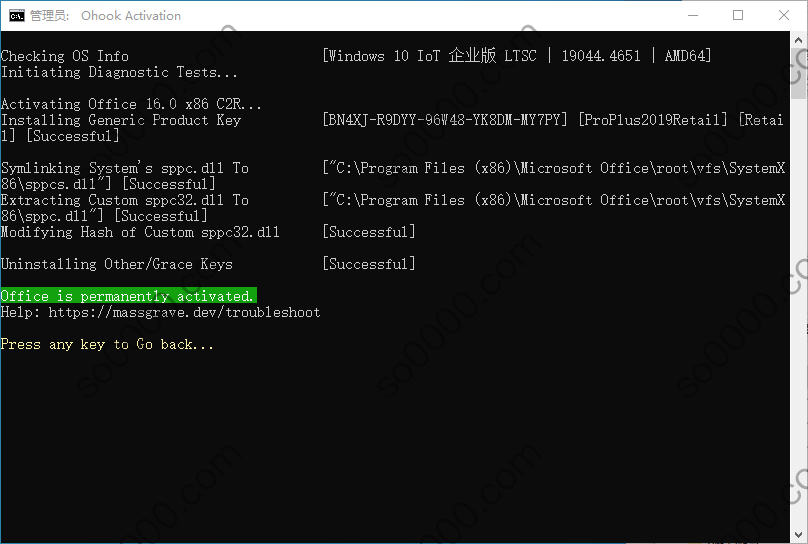Click the yellow 'Press any key to Go back' prompt
The width and height of the screenshot is (808, 544).
[x=107, y=345]
